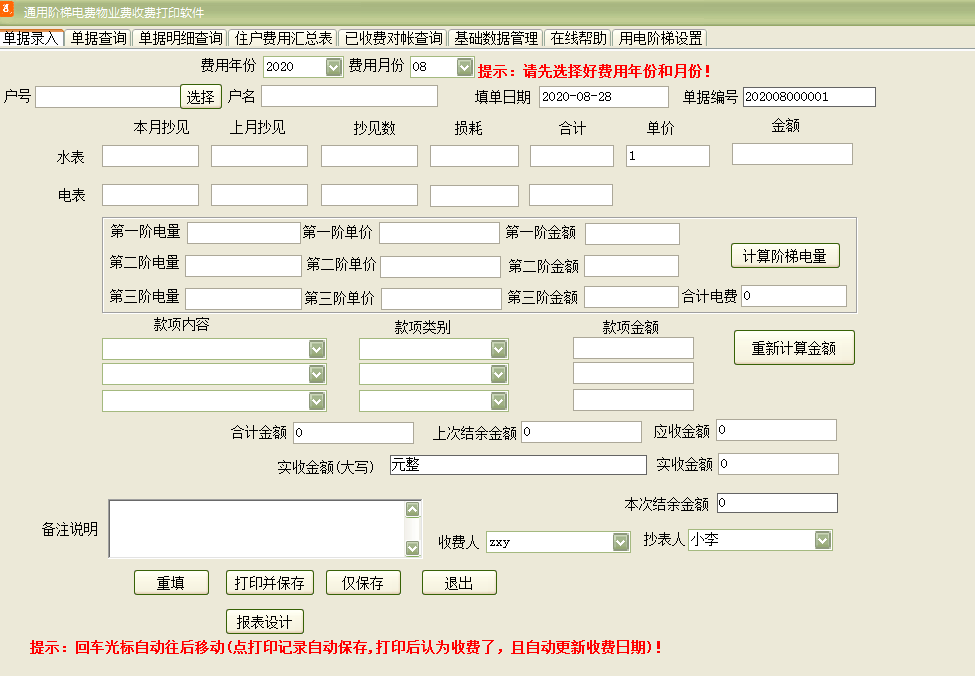Viewport: 975px width, 676px height.
Task: Switch to the 单据查询 tab
Action: (x=98, y=38)
